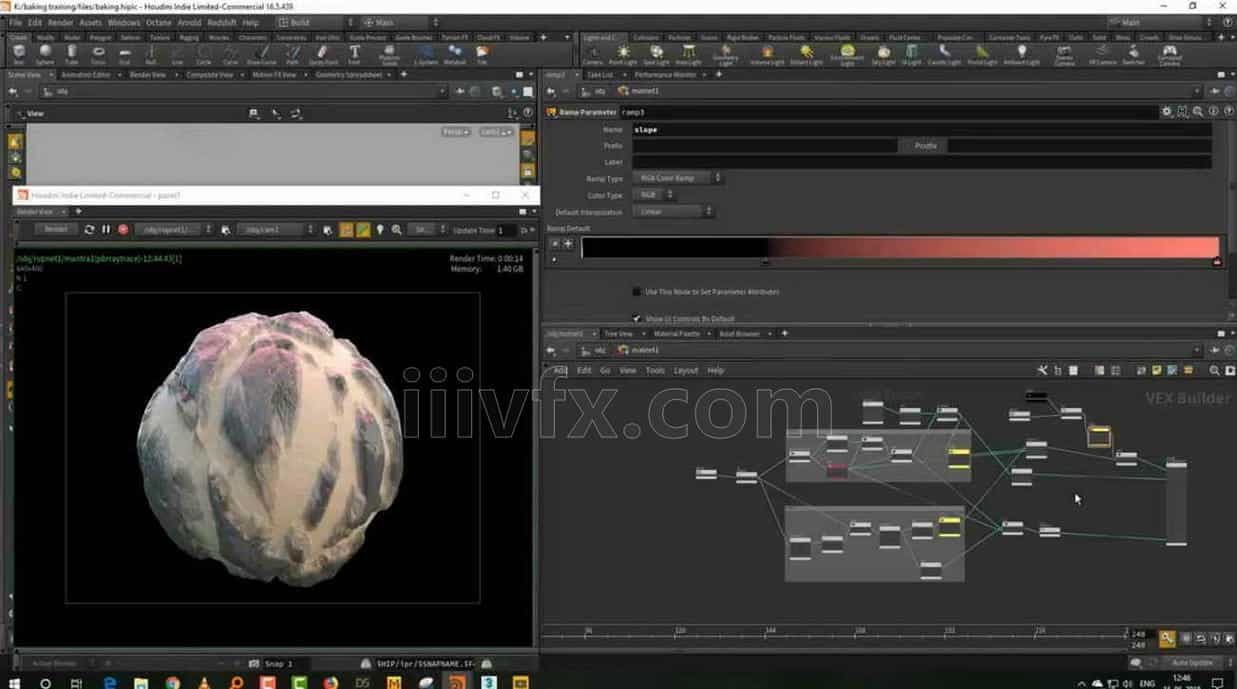Screen dimensions: 1237x689
Task: Select the yellow-highlighted node in upper network box
Action: 959,459
